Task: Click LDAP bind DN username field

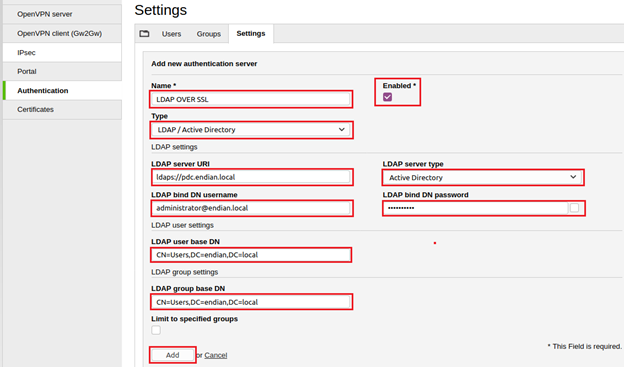Action: point(252,208)
